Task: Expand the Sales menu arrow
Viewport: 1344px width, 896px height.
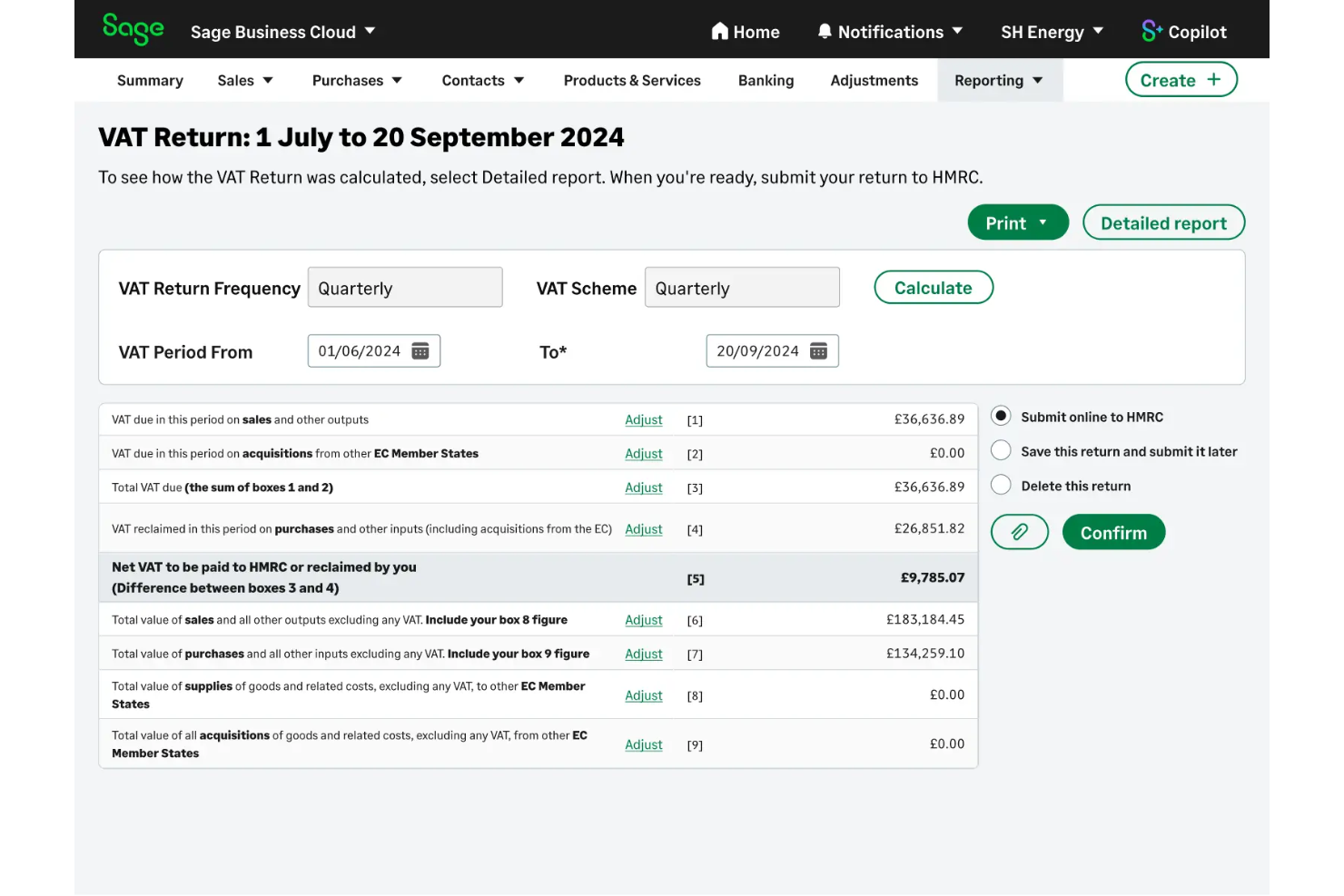Action: point(268,81)
